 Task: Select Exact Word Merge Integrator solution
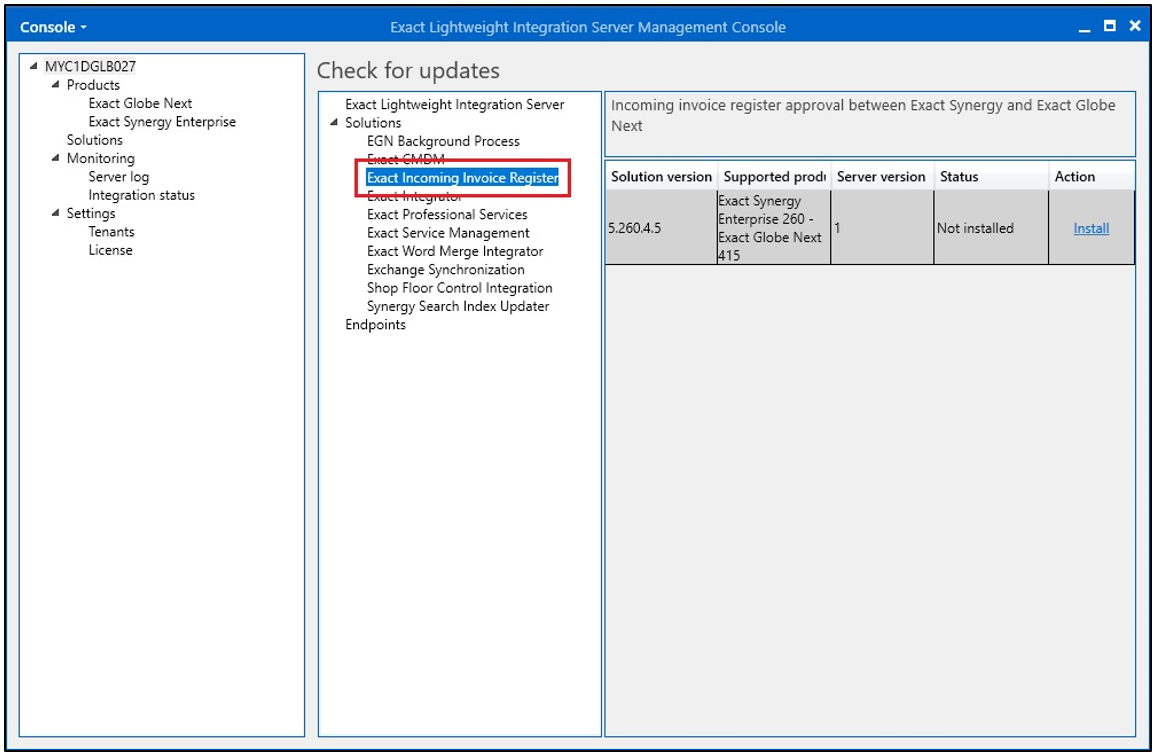tap(455, 252)
